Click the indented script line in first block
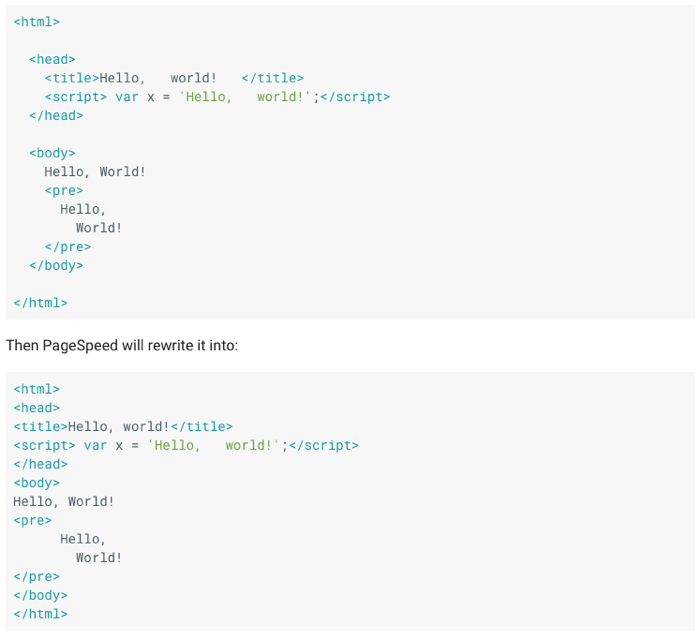Screen dimensions: 700x640 click(x=217, y=97)
